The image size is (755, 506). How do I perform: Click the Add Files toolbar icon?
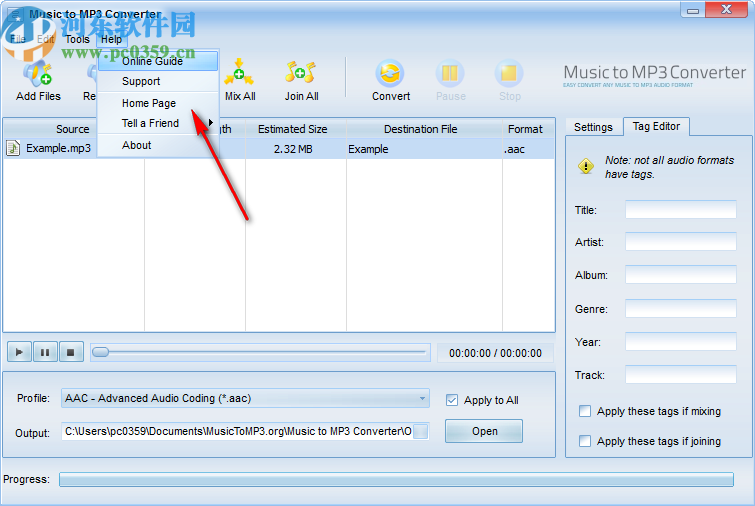coord(38,74)
